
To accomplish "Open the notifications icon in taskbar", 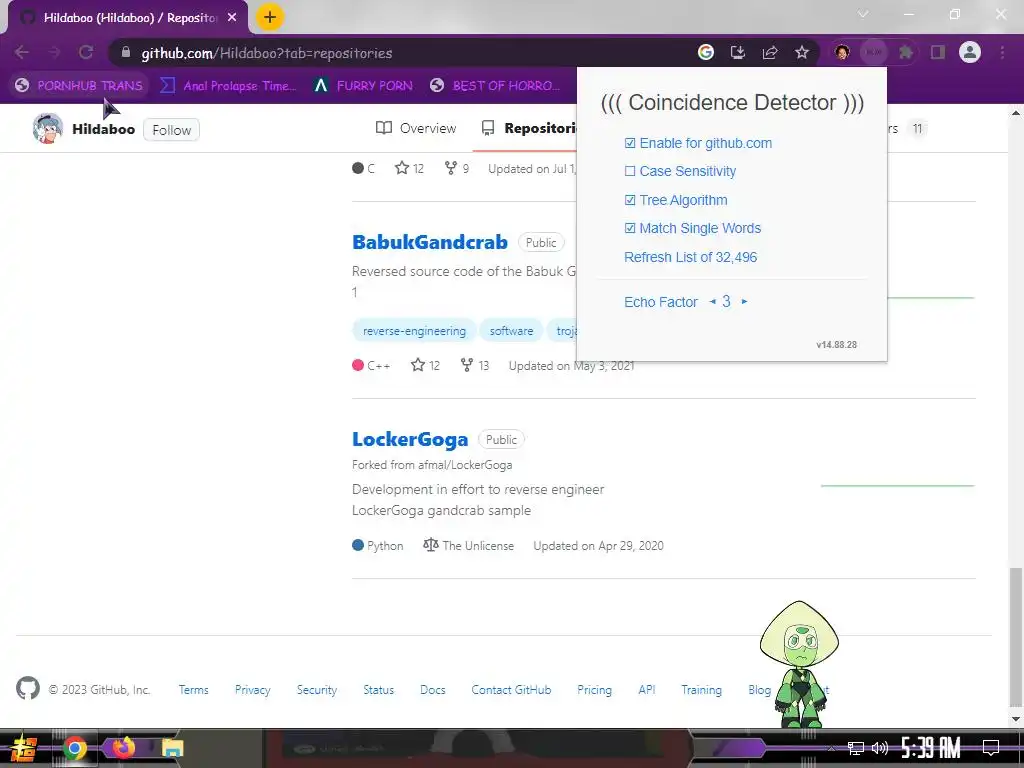I will [991, 747].
